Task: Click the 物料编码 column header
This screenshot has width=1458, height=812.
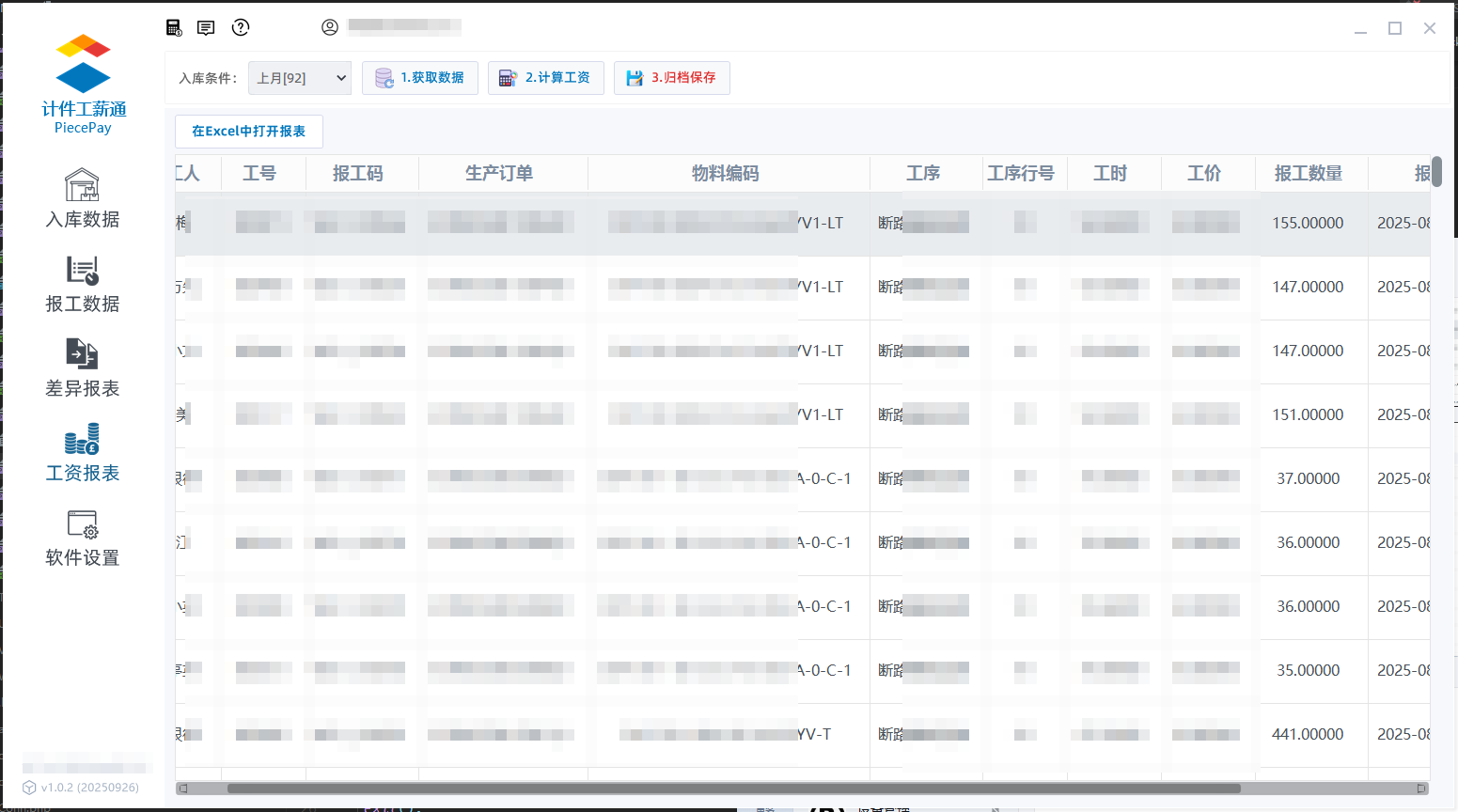Action: click(x=725, y=174)
